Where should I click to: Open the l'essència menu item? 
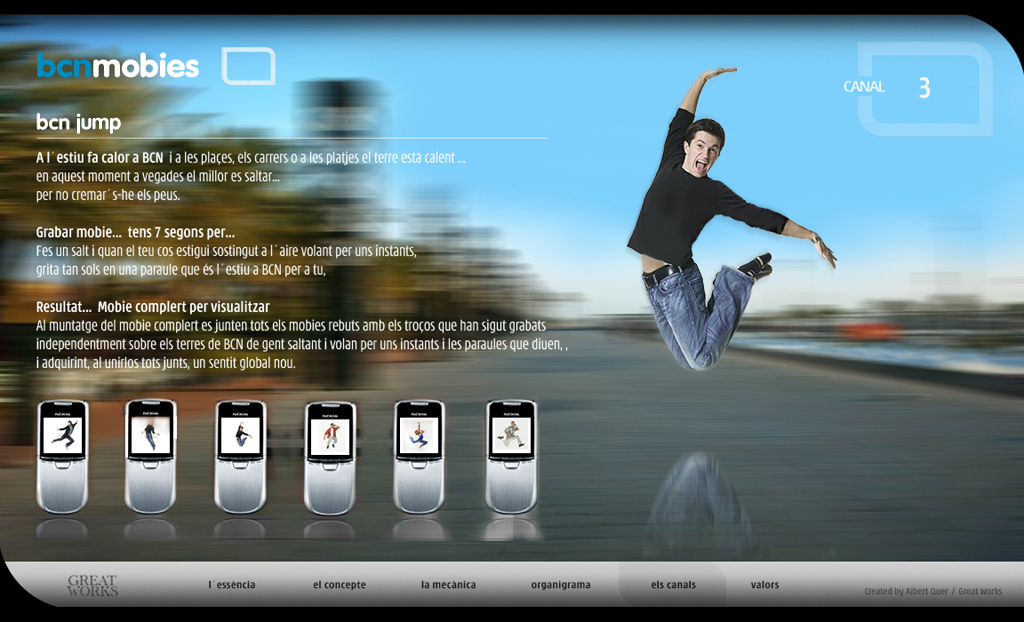click(232, 585)
